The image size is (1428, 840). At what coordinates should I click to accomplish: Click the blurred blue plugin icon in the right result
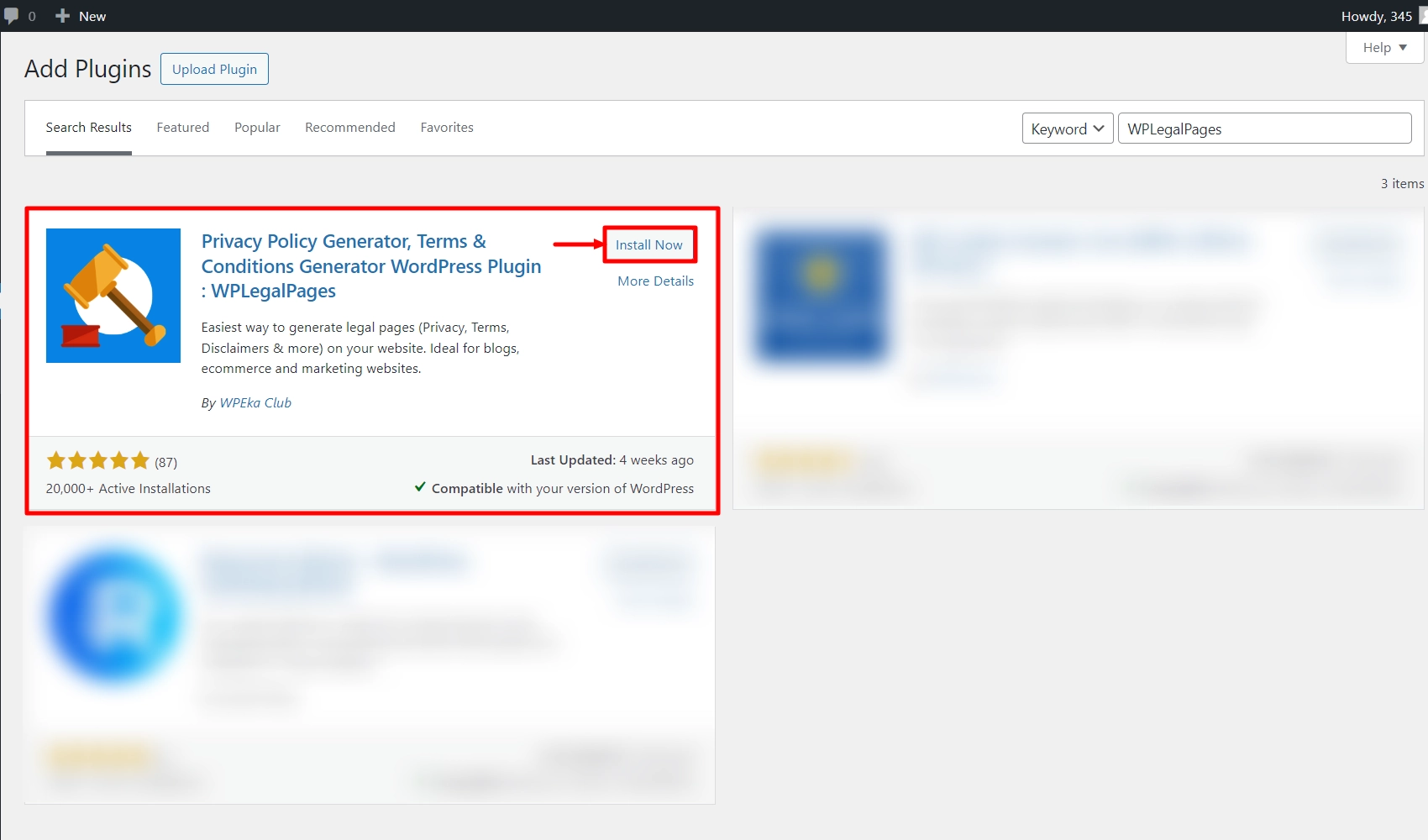point(821,296)
